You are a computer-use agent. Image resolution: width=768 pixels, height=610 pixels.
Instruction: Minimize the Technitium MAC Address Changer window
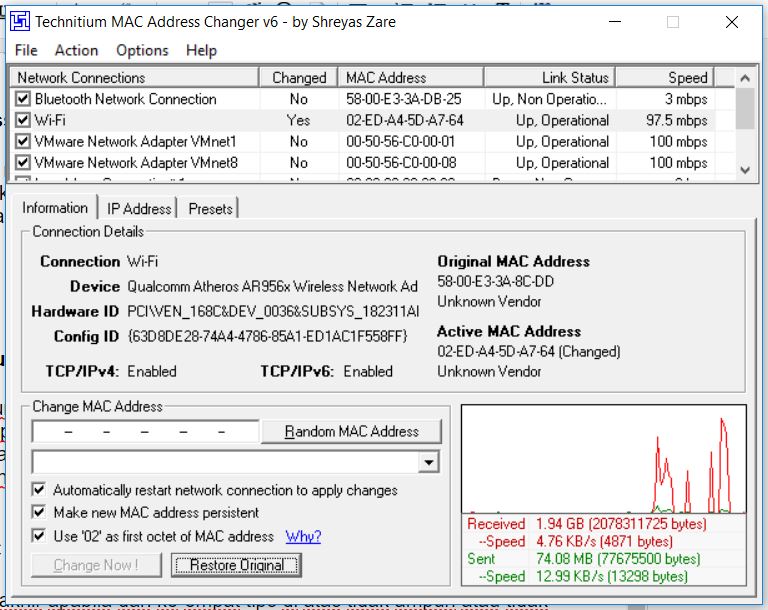click(x=615, y=22)
